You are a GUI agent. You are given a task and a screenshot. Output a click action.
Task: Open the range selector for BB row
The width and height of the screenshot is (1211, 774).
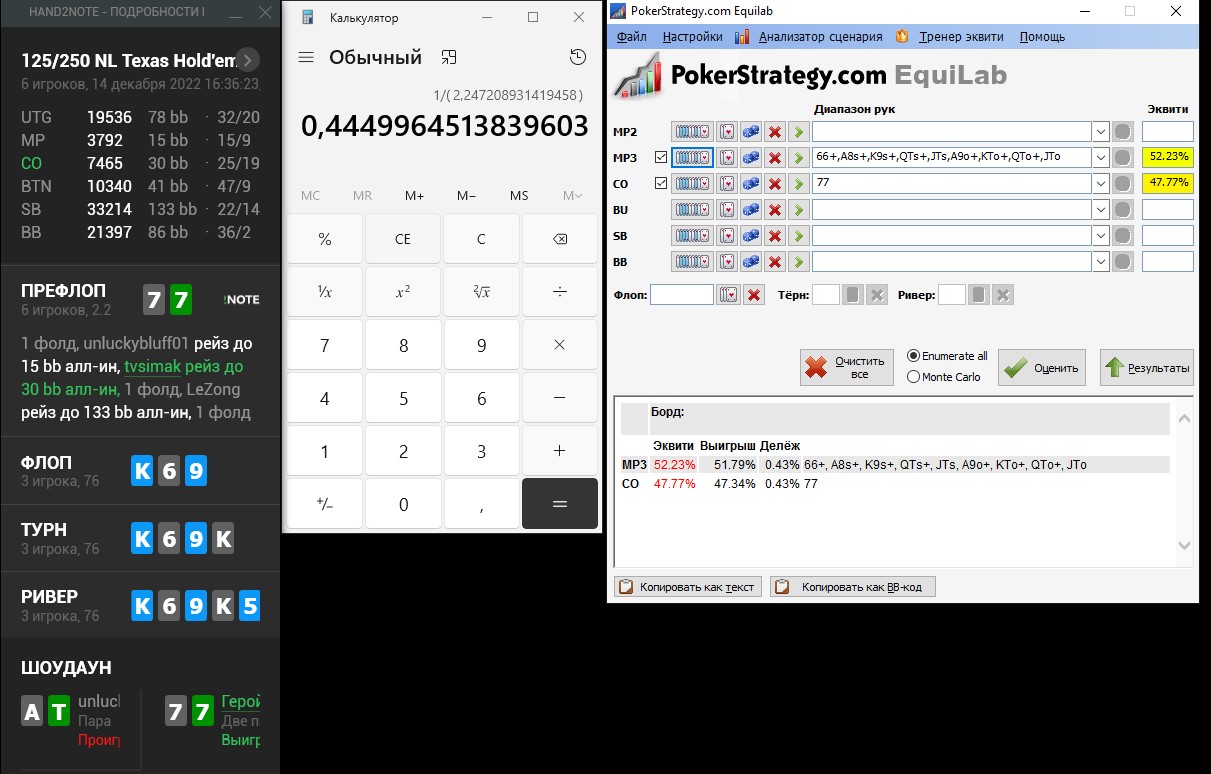(x=692, y=262)
